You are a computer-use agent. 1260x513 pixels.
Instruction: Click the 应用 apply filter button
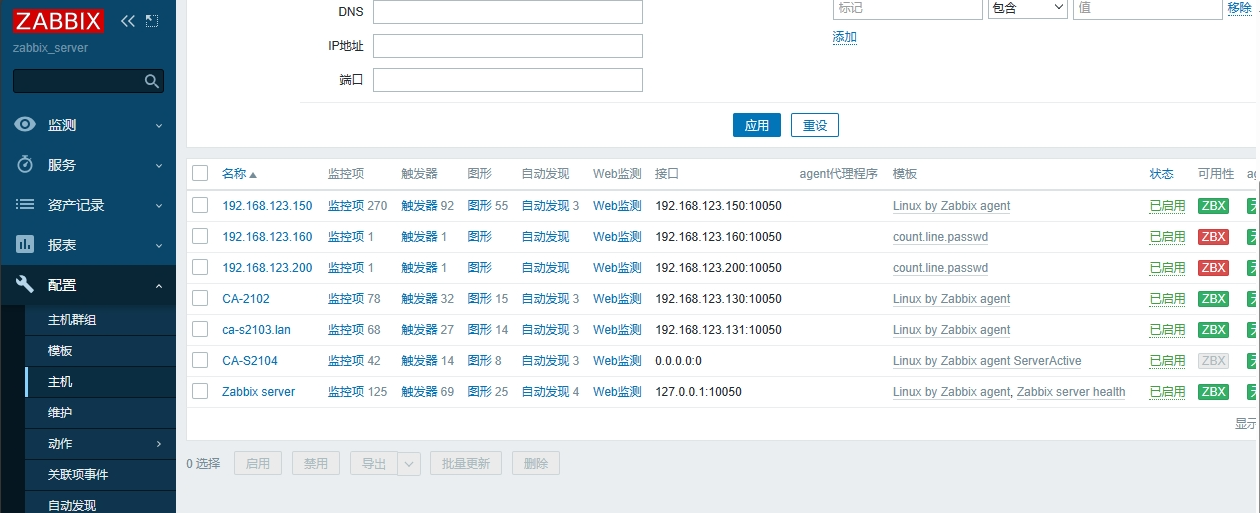(x=756, y=125)
